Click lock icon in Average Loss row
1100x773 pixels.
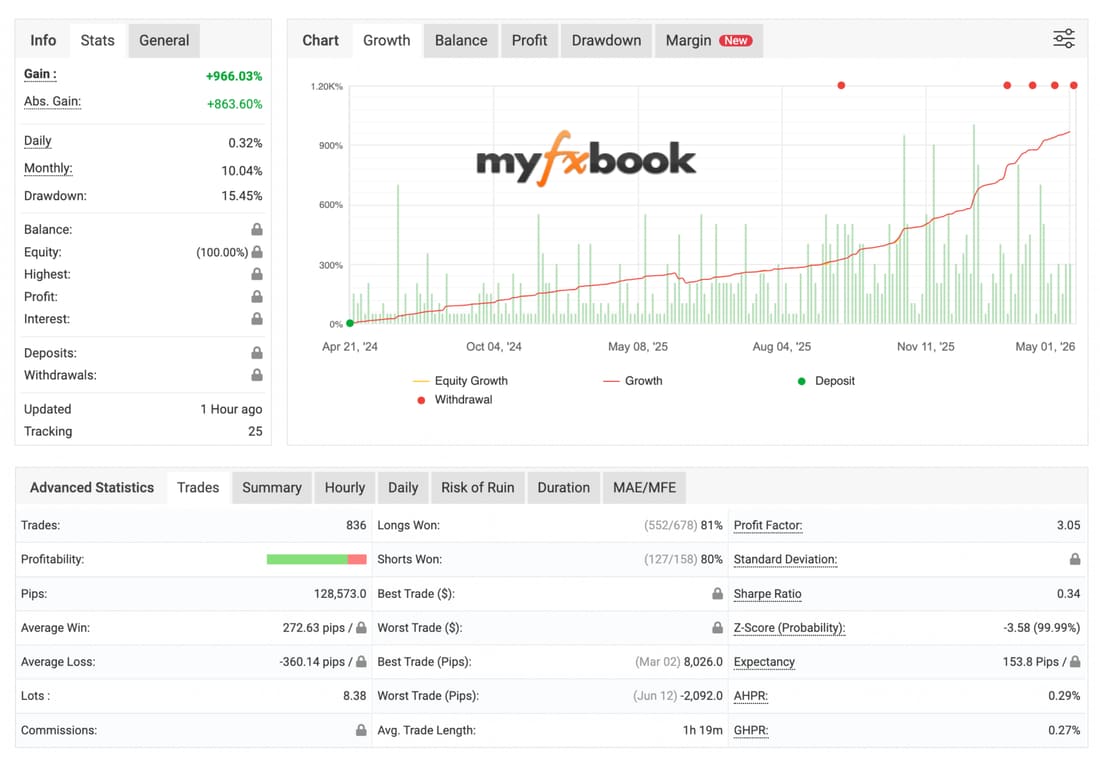click(361, 661)
